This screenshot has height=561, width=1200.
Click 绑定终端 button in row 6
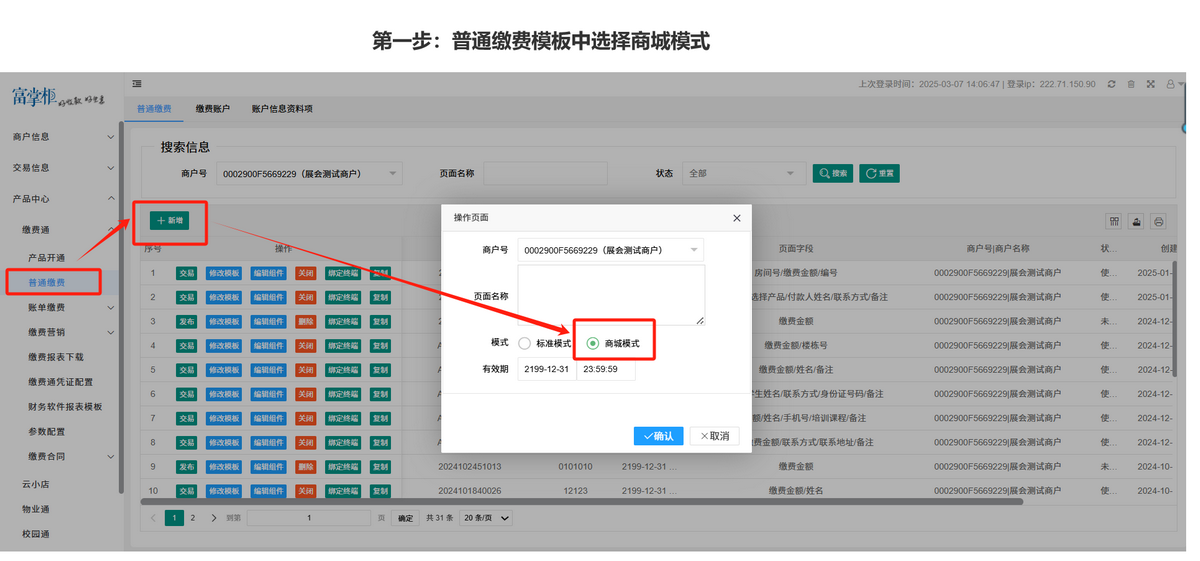pyautogui.click(x=343, y=394)
